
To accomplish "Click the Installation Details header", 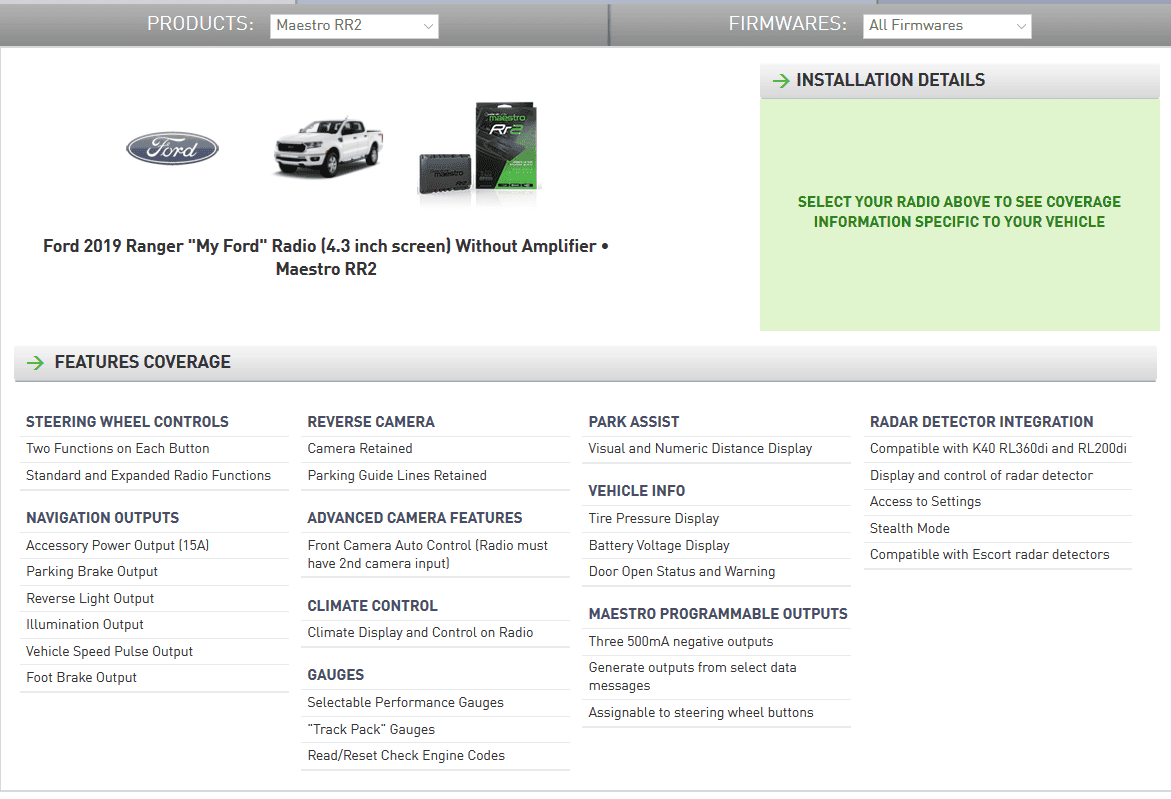I will click(960, 81).
